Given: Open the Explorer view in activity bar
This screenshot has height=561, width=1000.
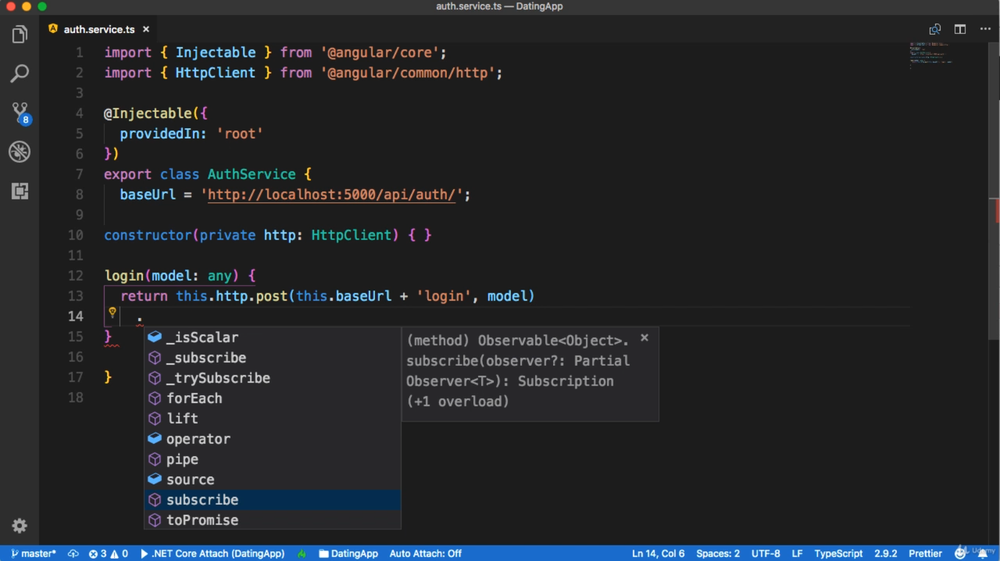Looking at the screenshot, I should point(19,35).
